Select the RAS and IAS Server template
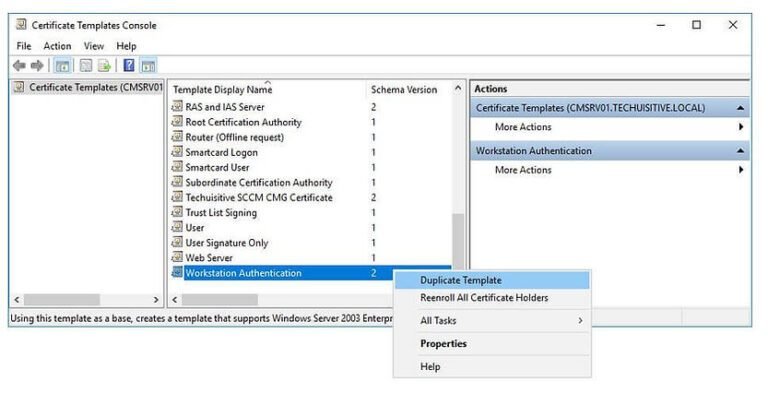The height and width of the screenshot is (393, 768). (225, 107)
